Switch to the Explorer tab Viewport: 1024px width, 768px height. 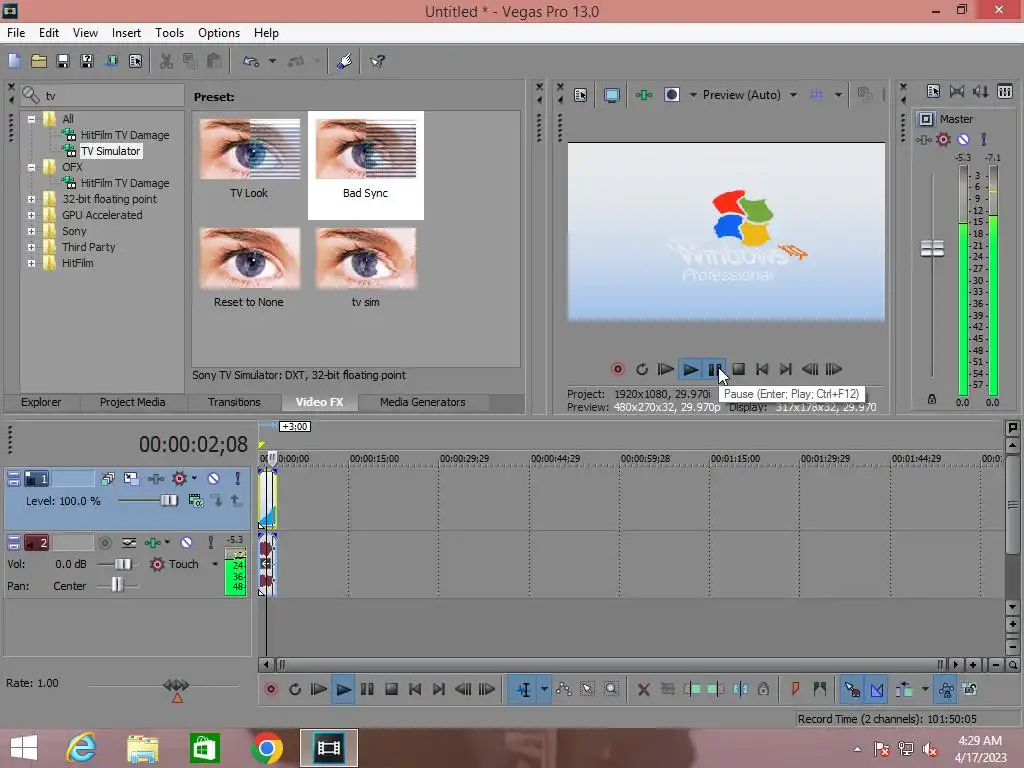[40, 402]
